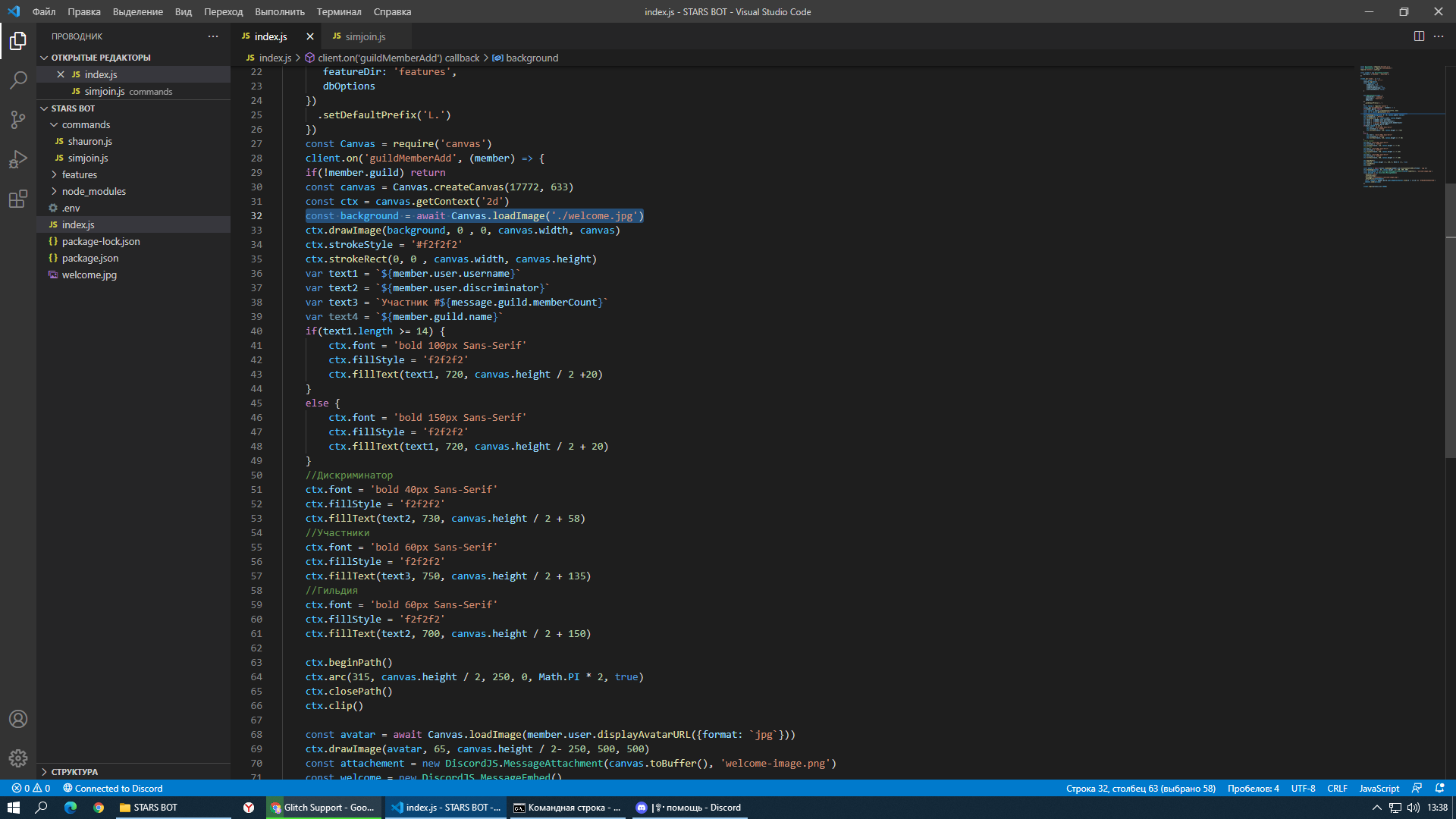Open the Manage gear icon
The image size is (1456, 819).
click(18, 758)
